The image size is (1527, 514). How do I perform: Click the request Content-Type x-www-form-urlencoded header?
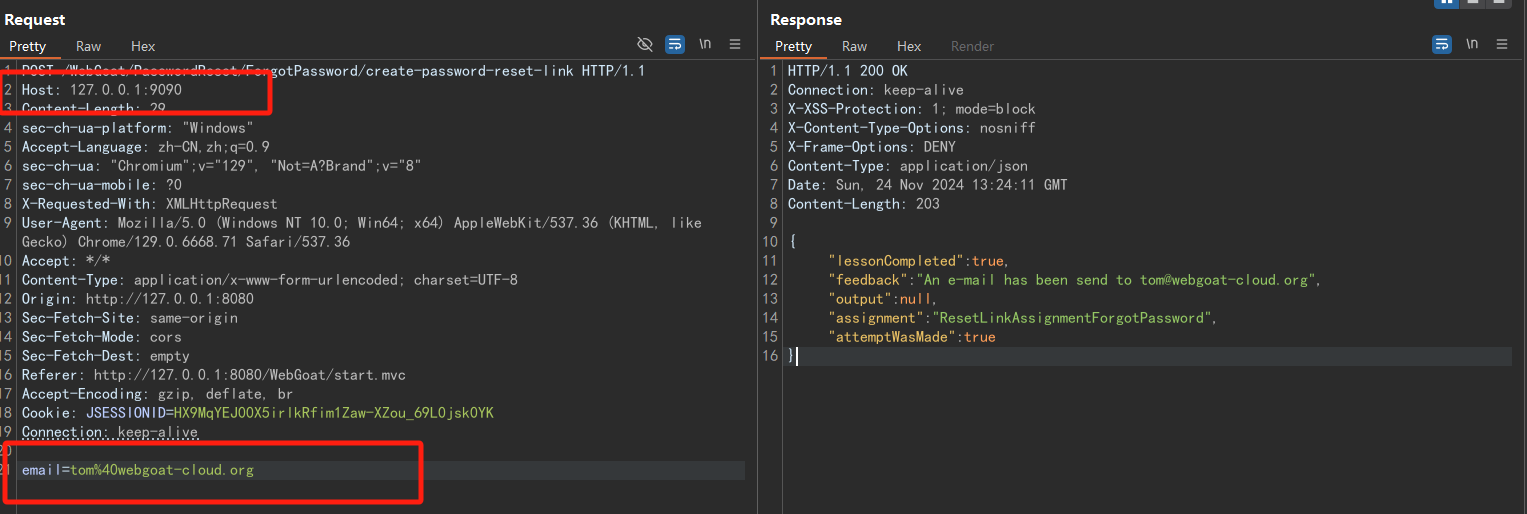point(270,280)
